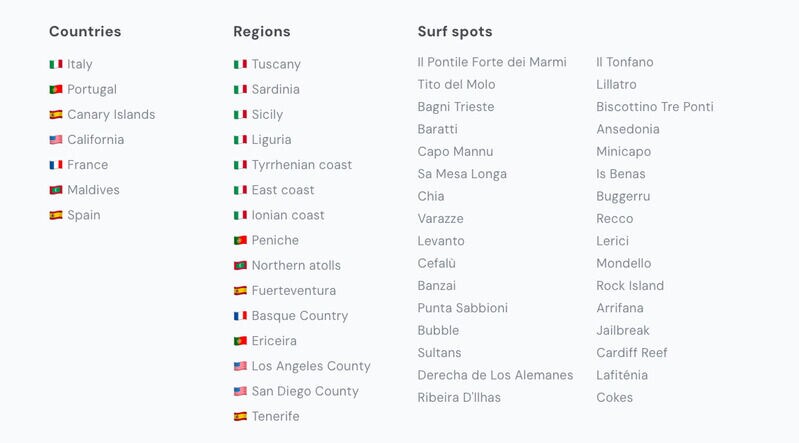Click the flag icon beside San Diego County
The height and width of the screenshot is (443, 799).
(x=240, y=391)
